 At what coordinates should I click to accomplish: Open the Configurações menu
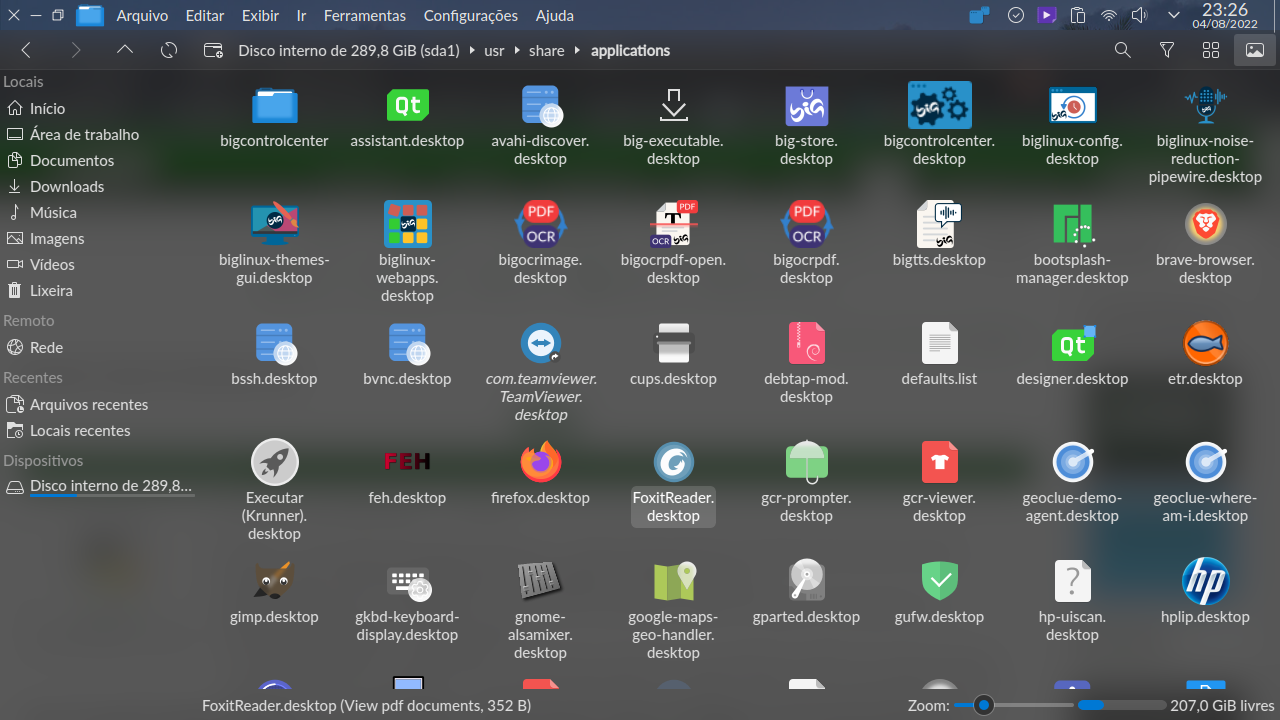(471, 16)
